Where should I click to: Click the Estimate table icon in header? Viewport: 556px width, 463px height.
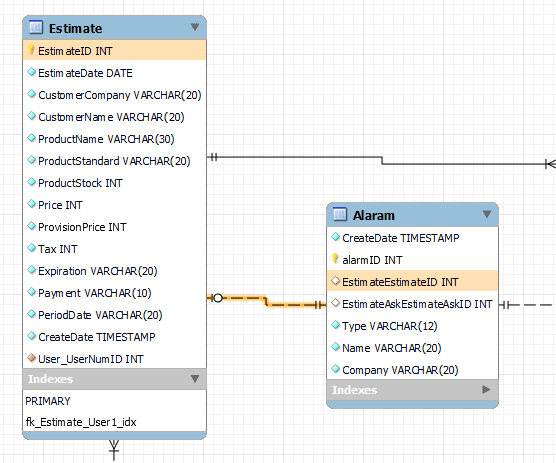click(35, 27)
